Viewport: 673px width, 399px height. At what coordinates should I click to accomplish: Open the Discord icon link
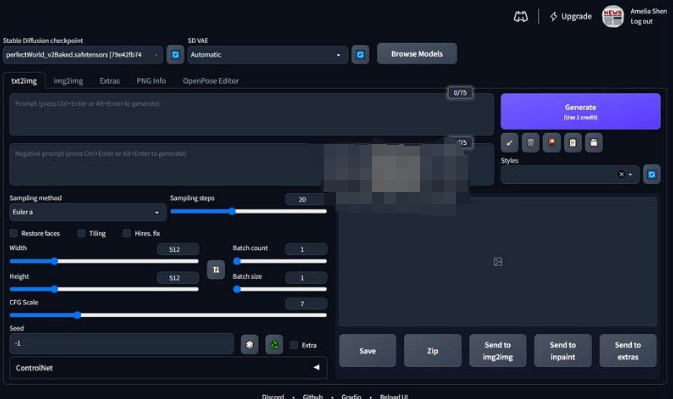pos(521,17)
